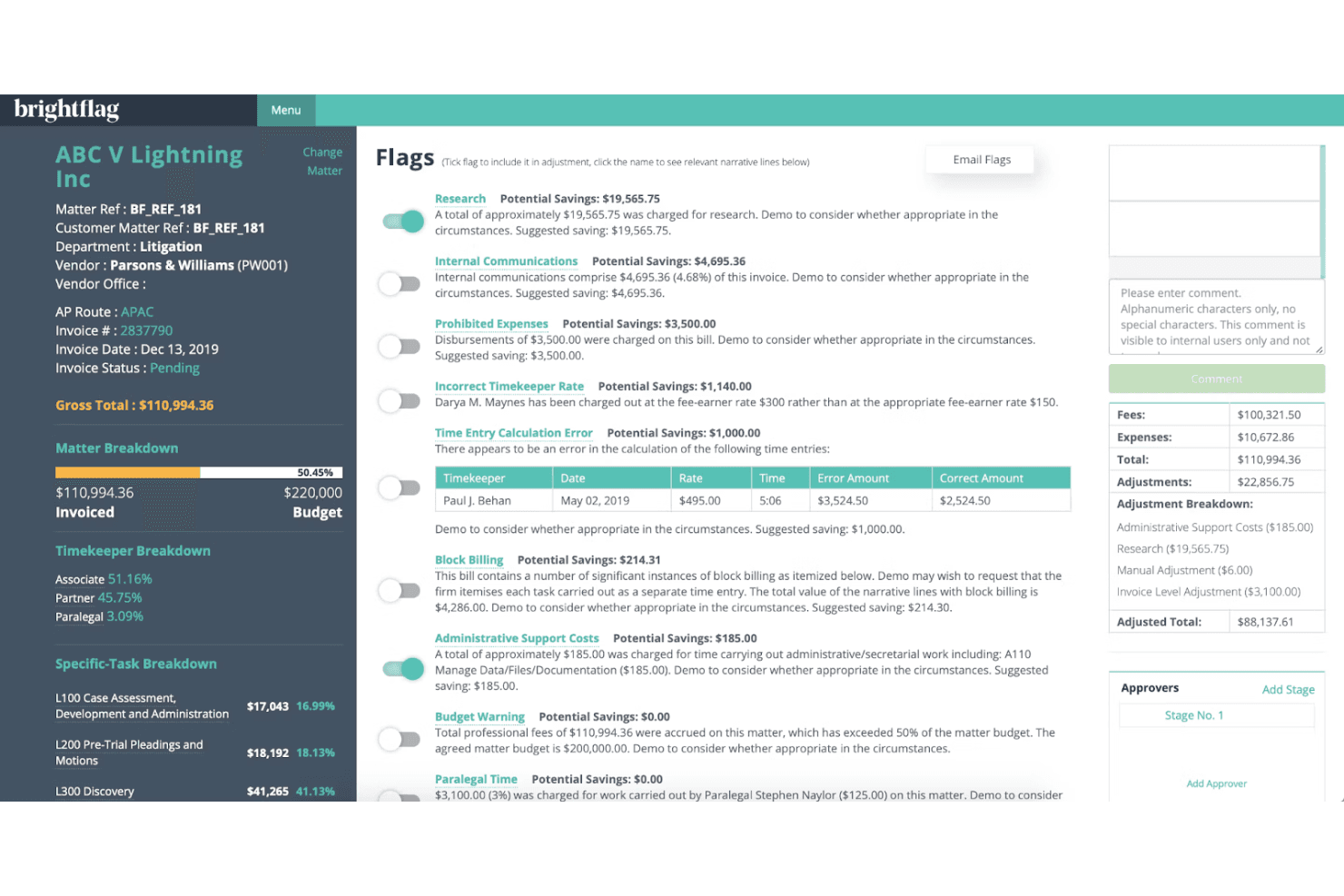This screenshot has height=896, width=1344.
Task: Click the matter budget progress bar
Action: [199, 473]
